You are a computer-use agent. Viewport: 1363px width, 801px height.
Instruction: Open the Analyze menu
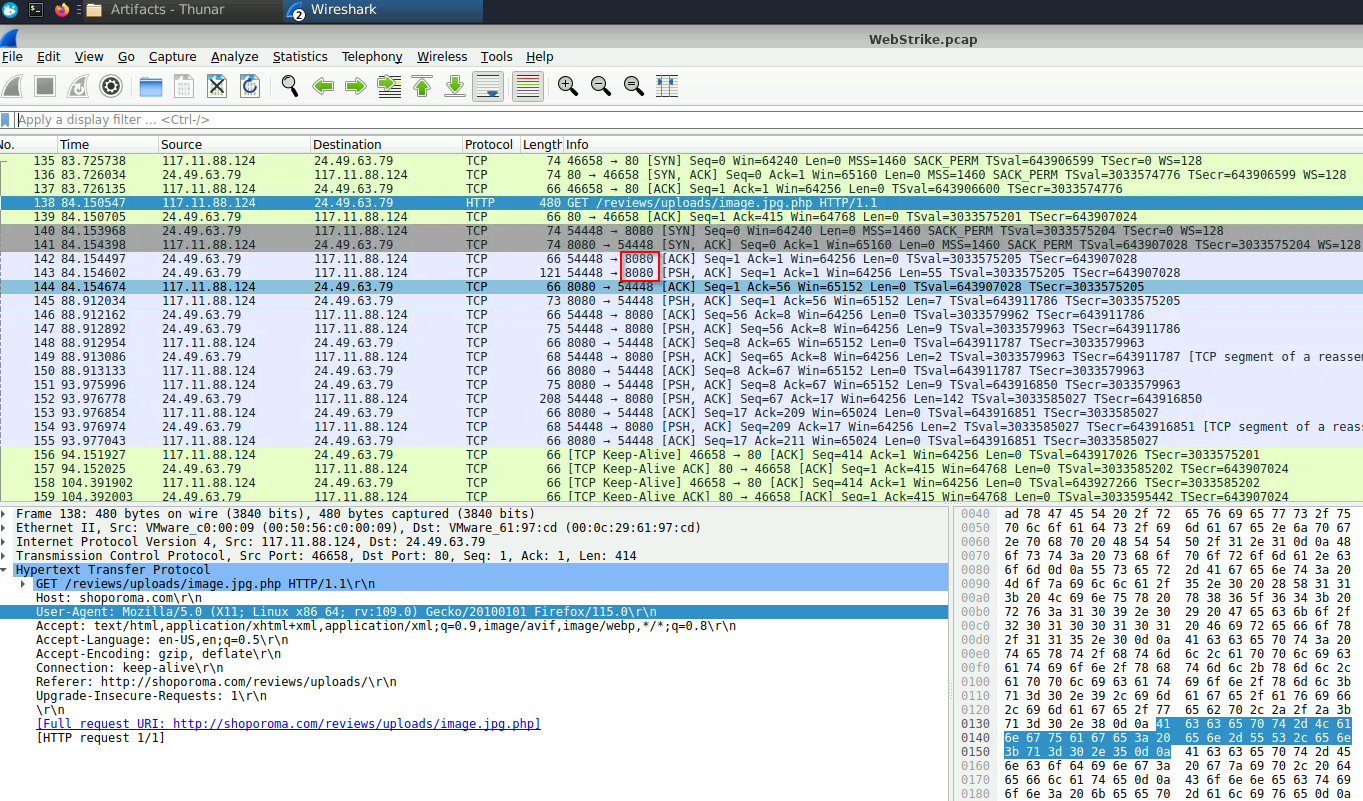pos(234,57)
